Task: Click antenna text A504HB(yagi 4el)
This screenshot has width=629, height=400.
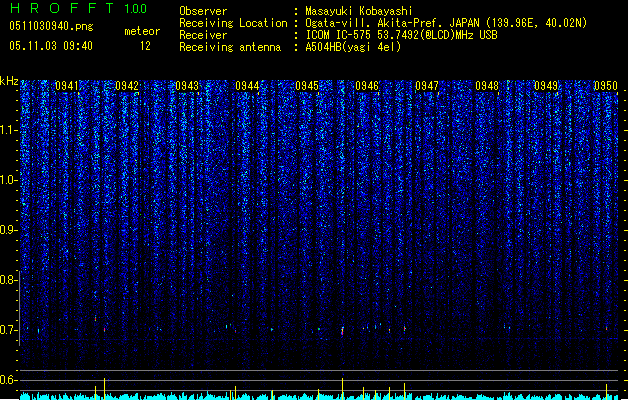Action: click(x=353, y=47)
